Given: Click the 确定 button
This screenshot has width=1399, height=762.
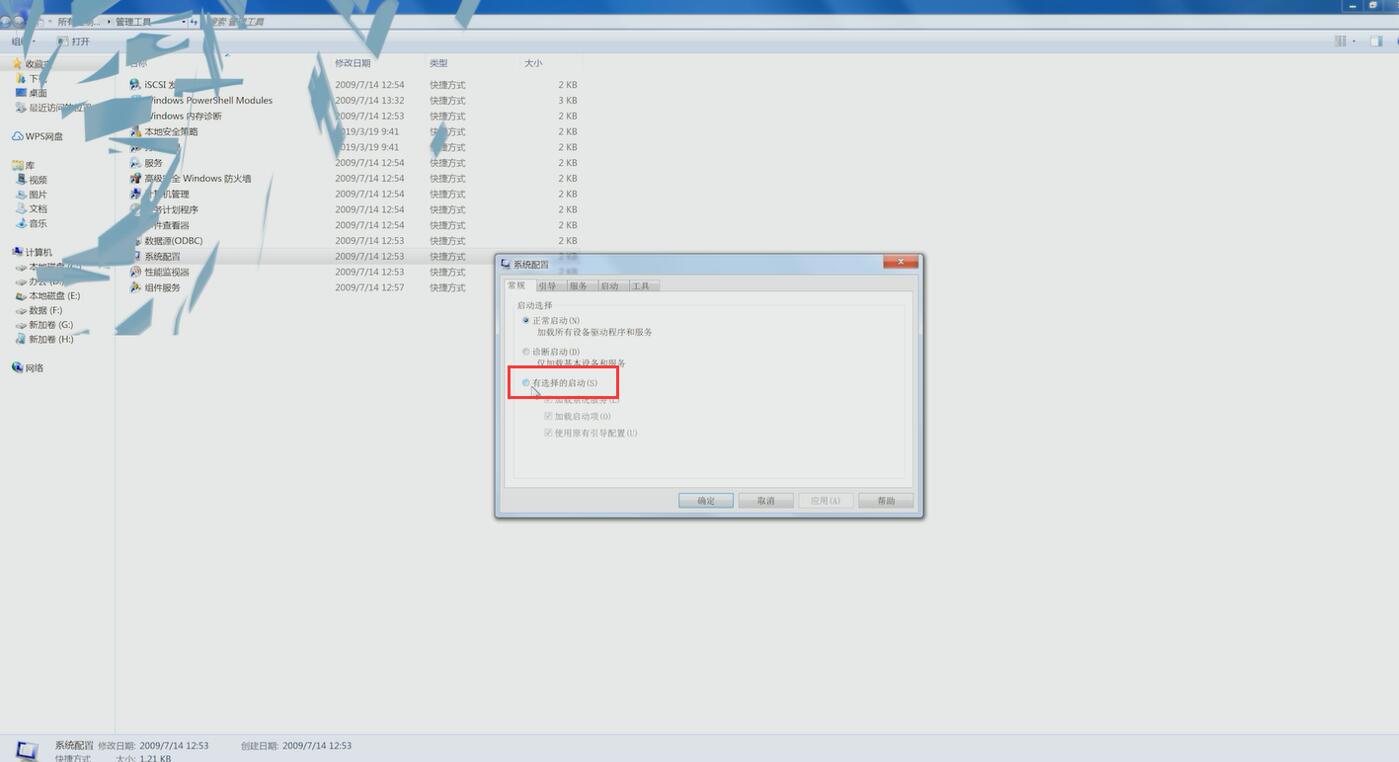Looking at the screenshot, I should coord(706,500).
